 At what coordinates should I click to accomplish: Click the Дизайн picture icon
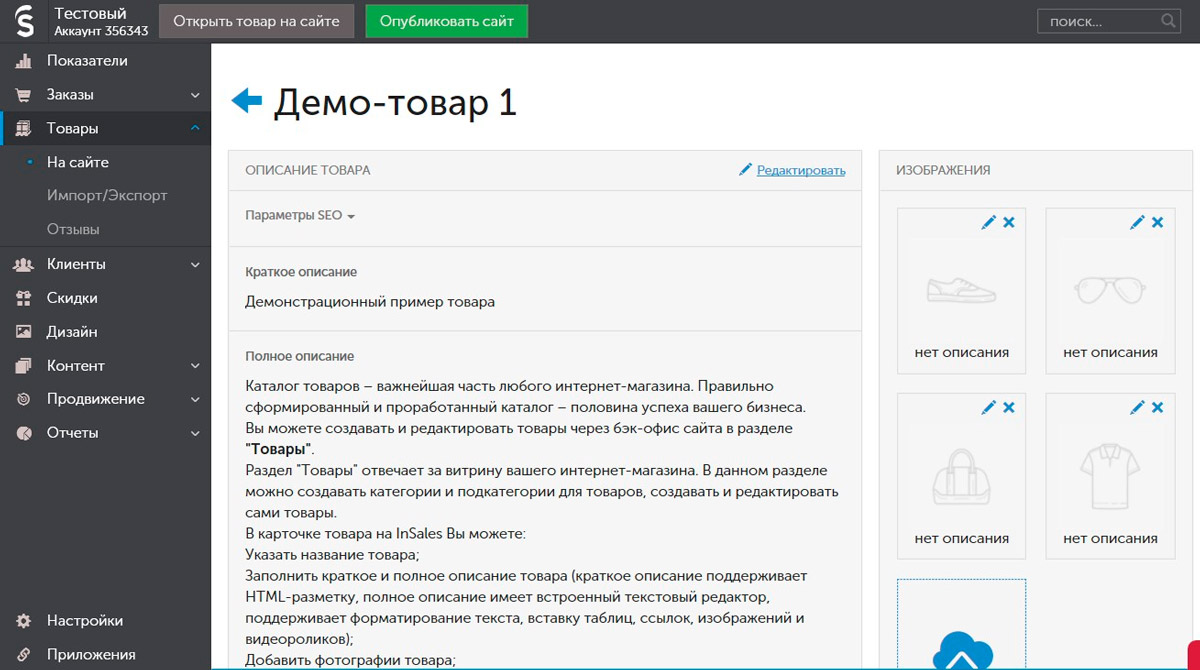pos(24,332)
